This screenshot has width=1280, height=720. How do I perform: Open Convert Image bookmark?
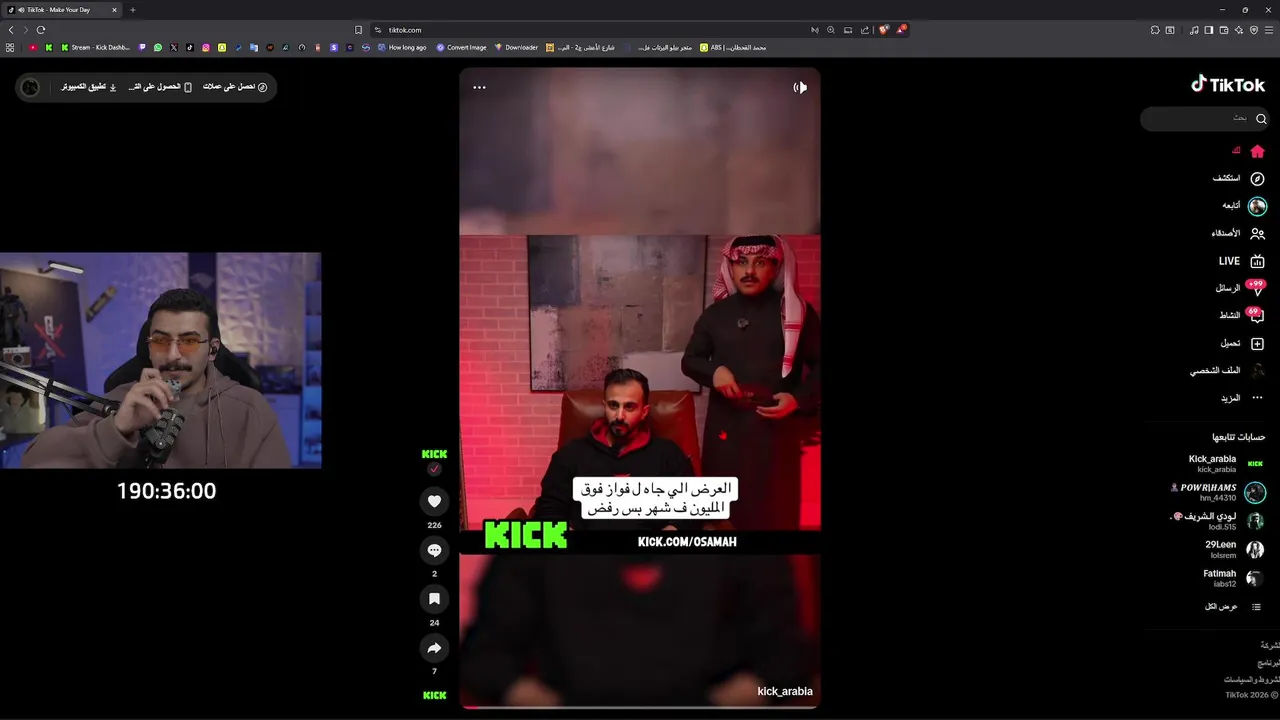point(462,47)
